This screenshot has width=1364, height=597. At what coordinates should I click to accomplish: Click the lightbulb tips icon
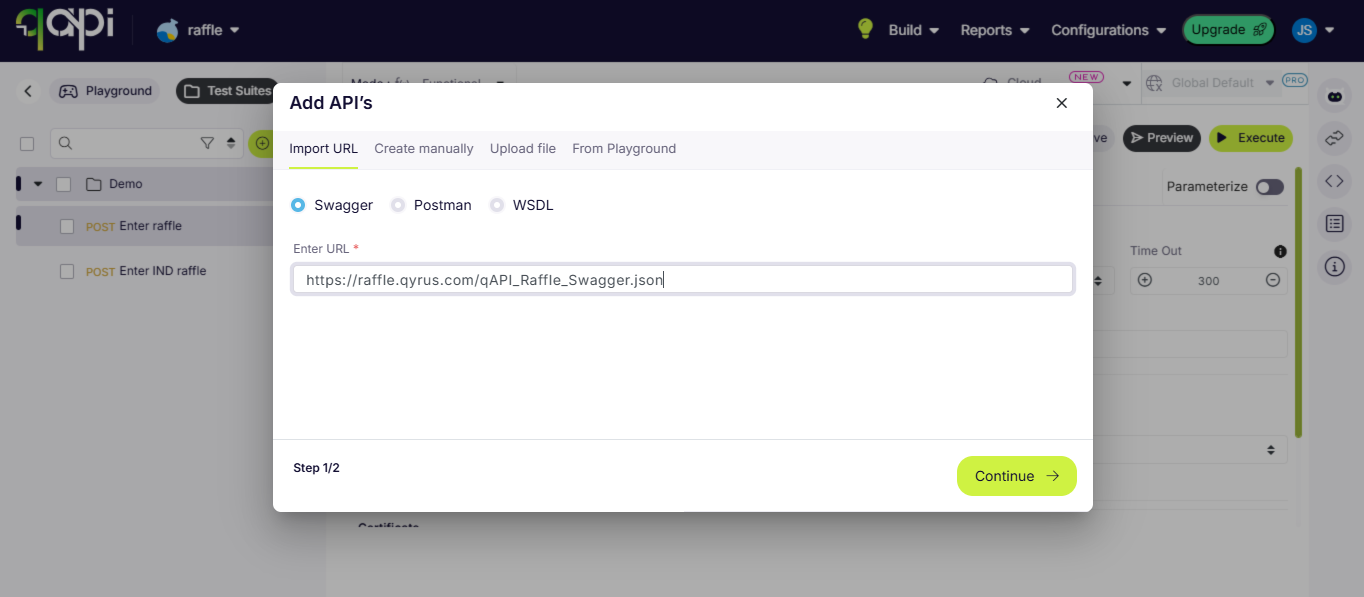[x=866, y=29]
